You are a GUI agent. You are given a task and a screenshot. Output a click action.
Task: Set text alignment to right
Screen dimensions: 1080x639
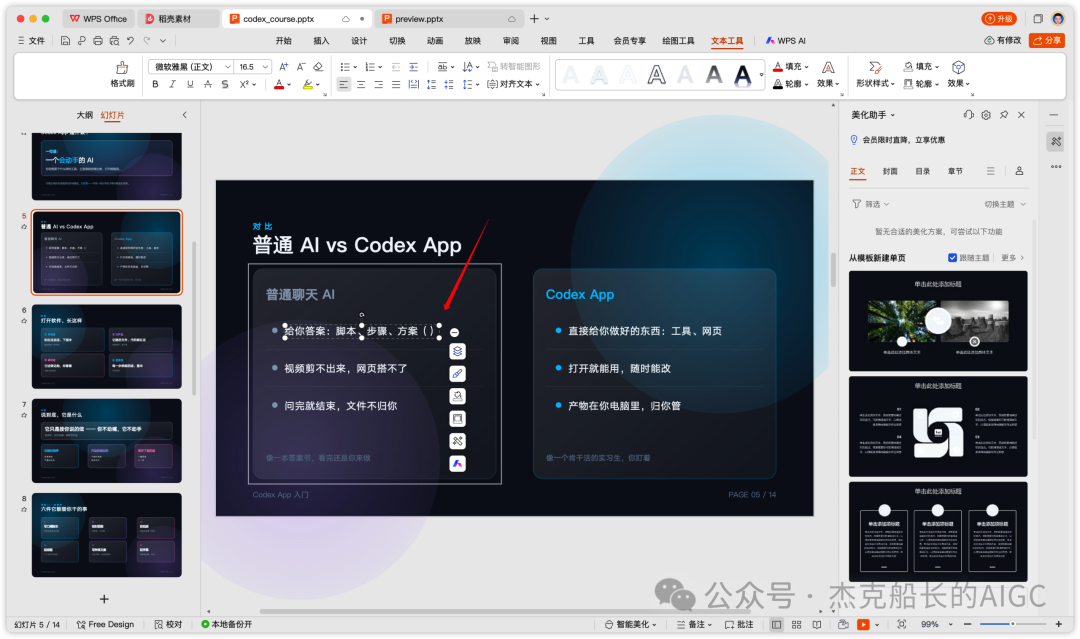(378, 84)
